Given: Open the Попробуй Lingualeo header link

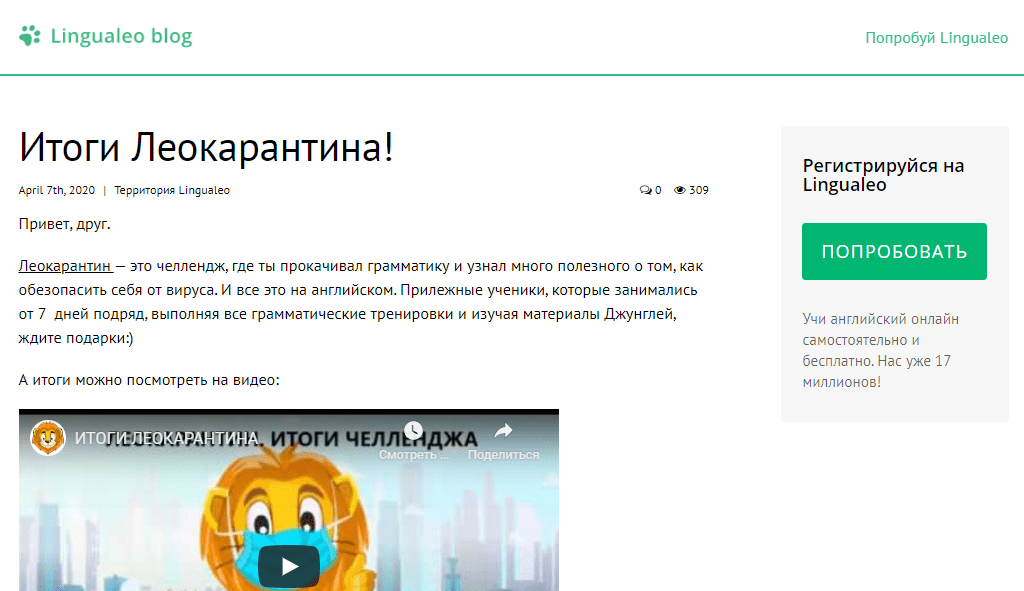Looking at the screenshot, I should [936, 38].
